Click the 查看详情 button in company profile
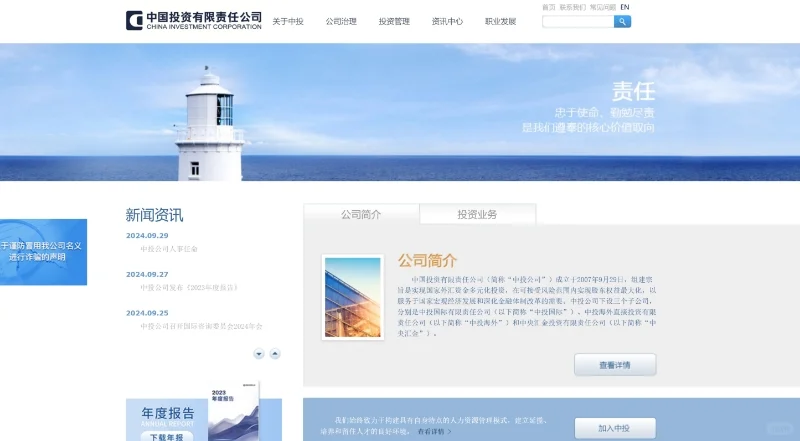800x441 pixels. click(615, 365)
